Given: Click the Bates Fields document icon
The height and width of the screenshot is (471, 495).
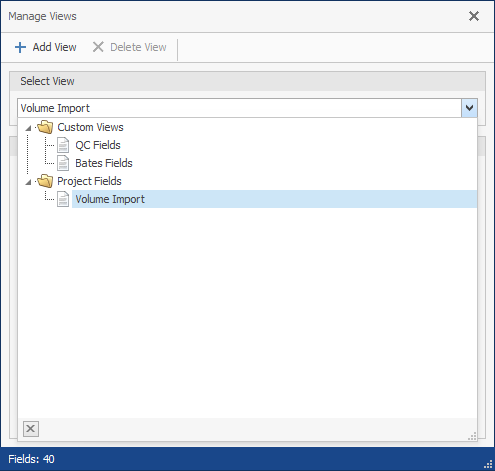Looking at the screenshot, I should 63,163.
